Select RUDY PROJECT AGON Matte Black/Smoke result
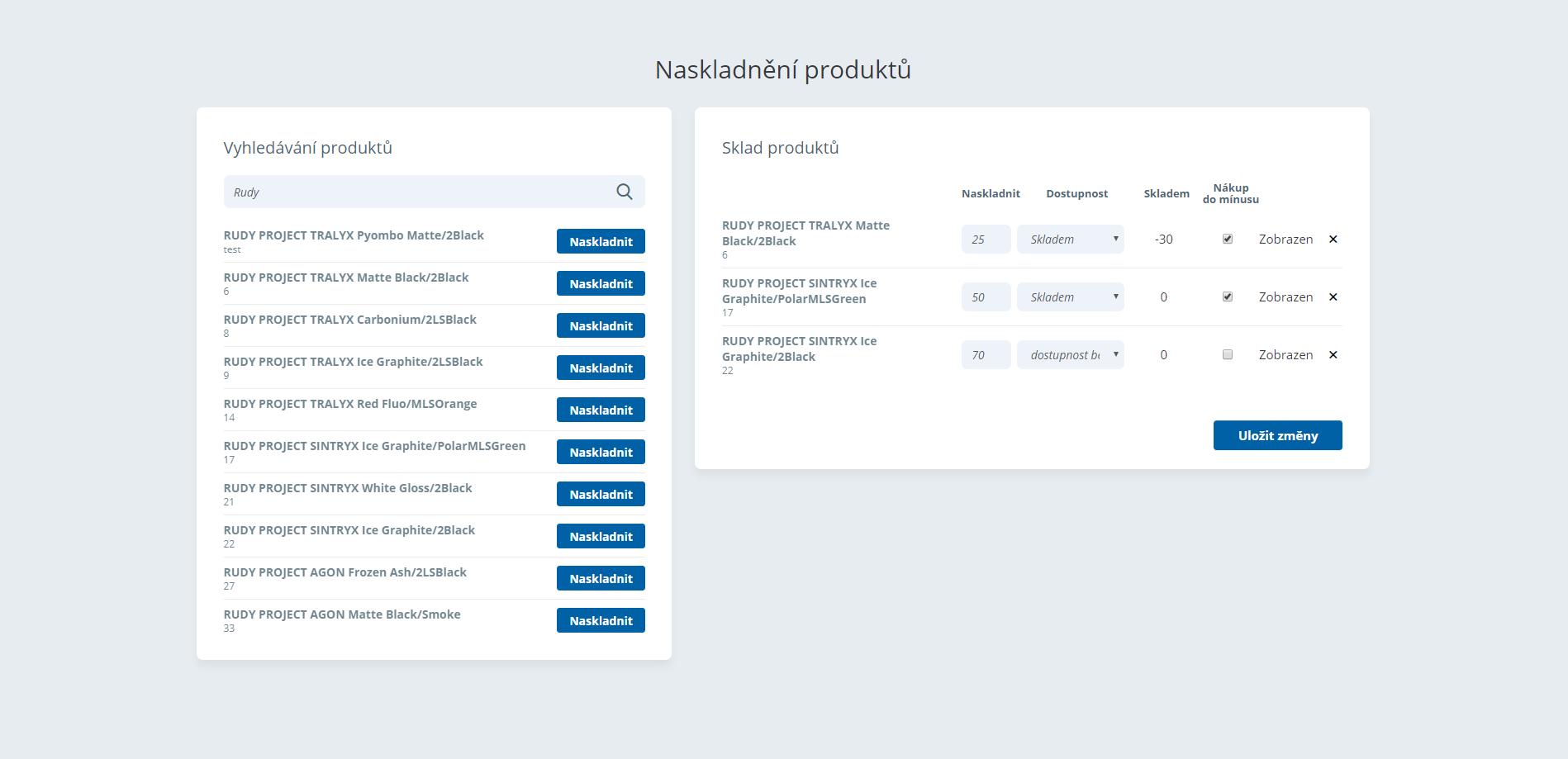This screenshot has width=1568, height=759. (342, 614)
